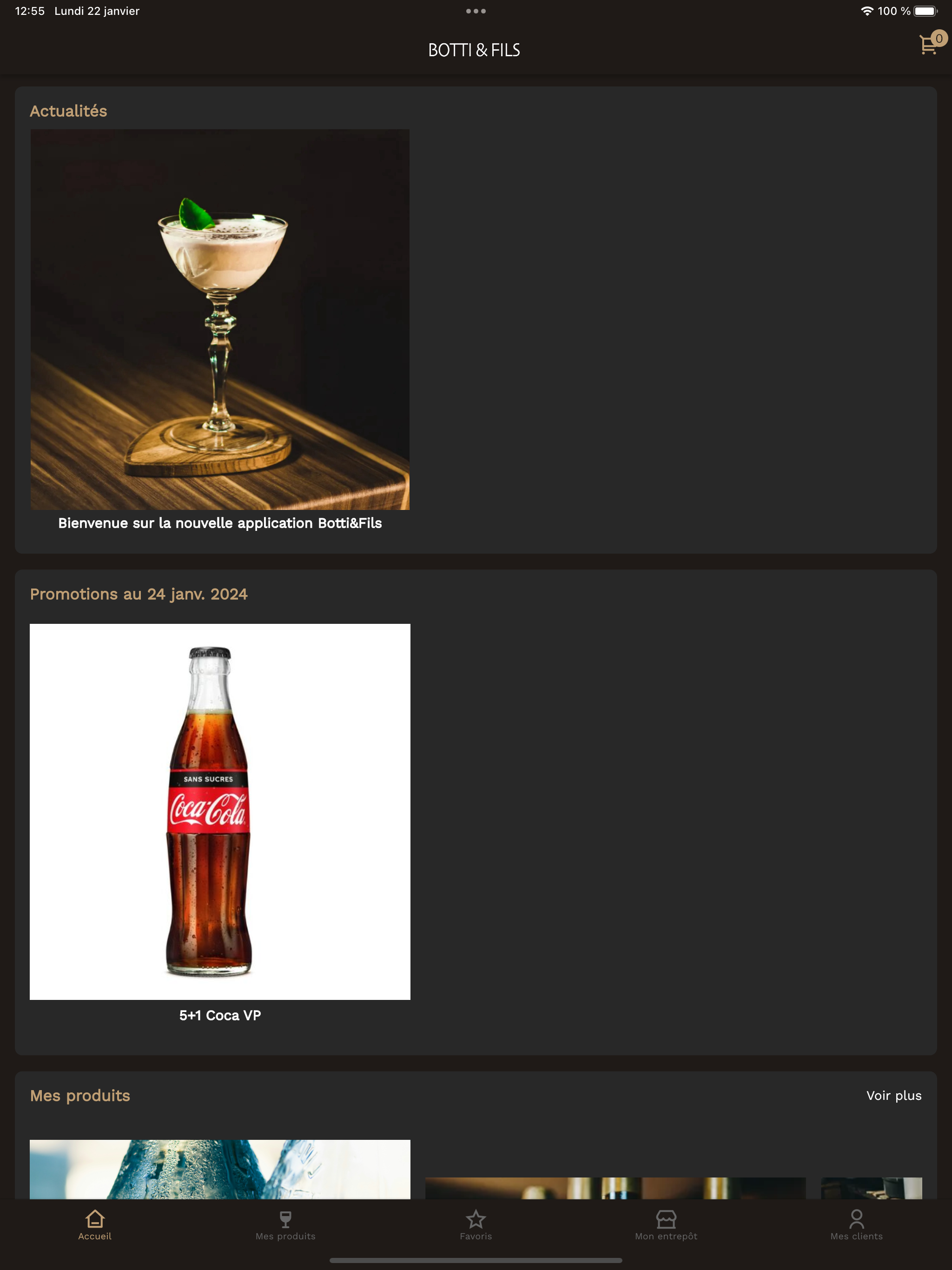Image resolution: width=952 pixels, height=1270 pixels.
Task: Select the 5+1 Coca VP promotion title
Action: coord(220,1015)
